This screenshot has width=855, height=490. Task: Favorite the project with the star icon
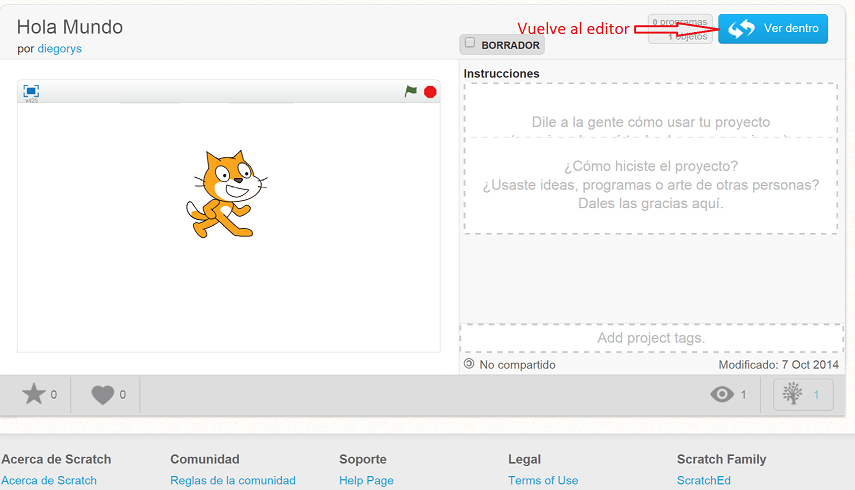(34, 394)
